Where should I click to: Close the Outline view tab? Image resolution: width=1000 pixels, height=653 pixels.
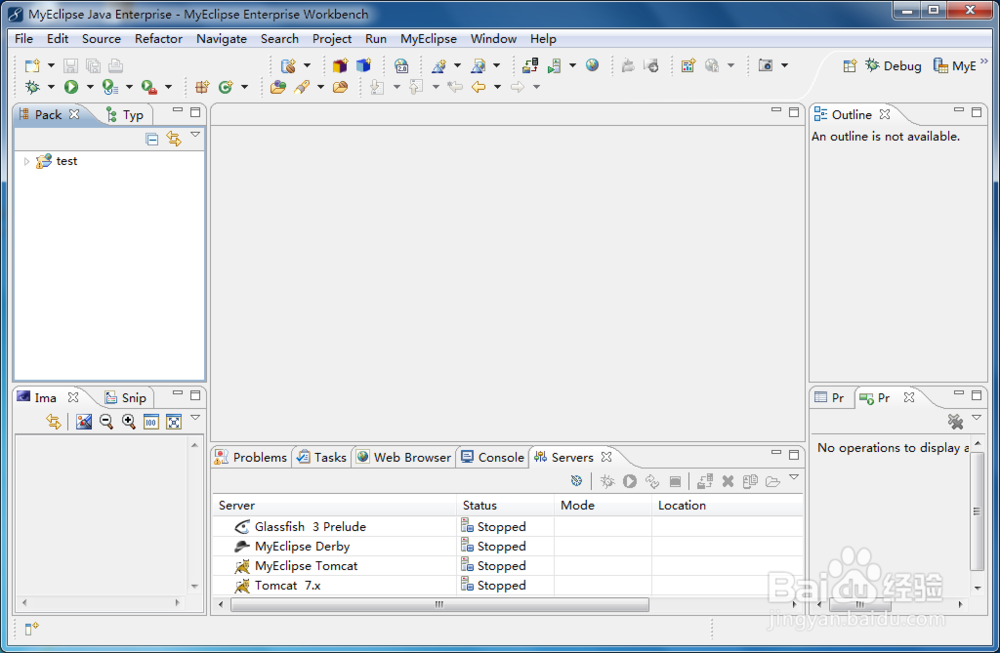coord(885,114)
